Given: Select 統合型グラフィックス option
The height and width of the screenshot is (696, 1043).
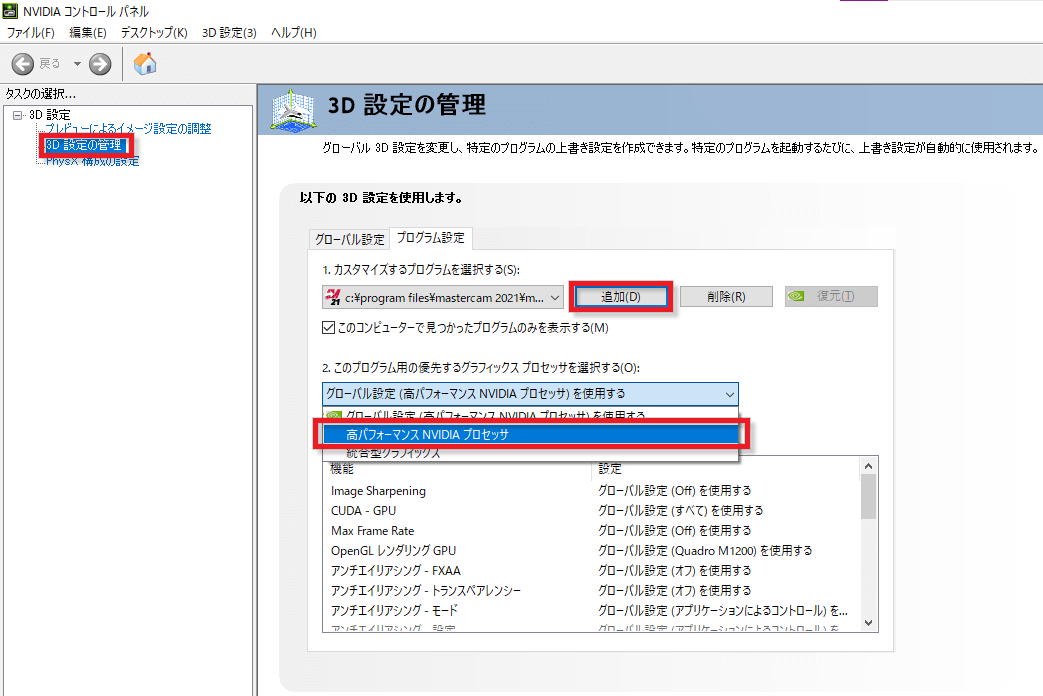Looking at the screenshot, I should 400,455.
